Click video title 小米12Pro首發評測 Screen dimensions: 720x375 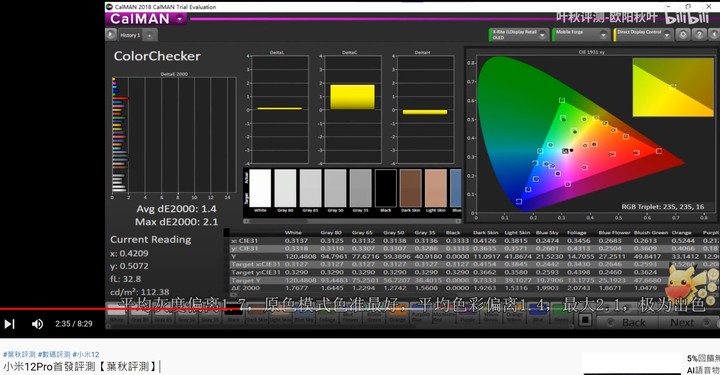(80, 366)
